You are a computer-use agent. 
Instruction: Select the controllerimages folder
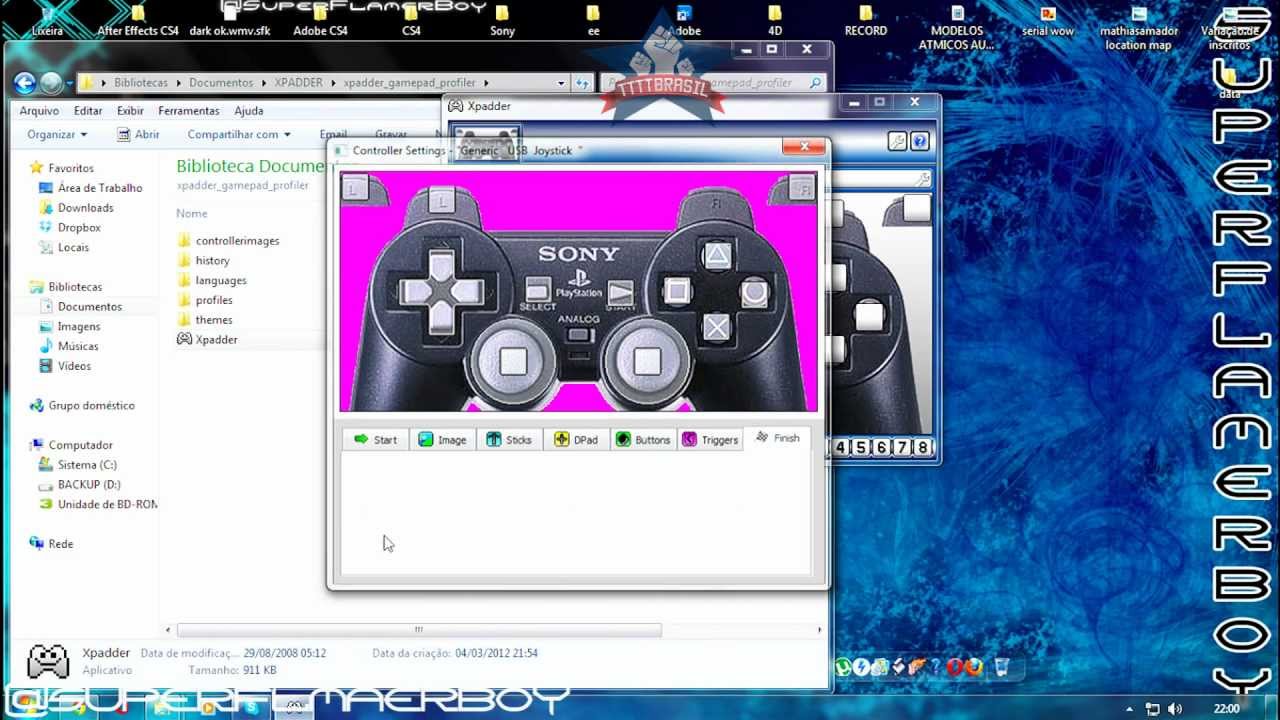point(237,241)
